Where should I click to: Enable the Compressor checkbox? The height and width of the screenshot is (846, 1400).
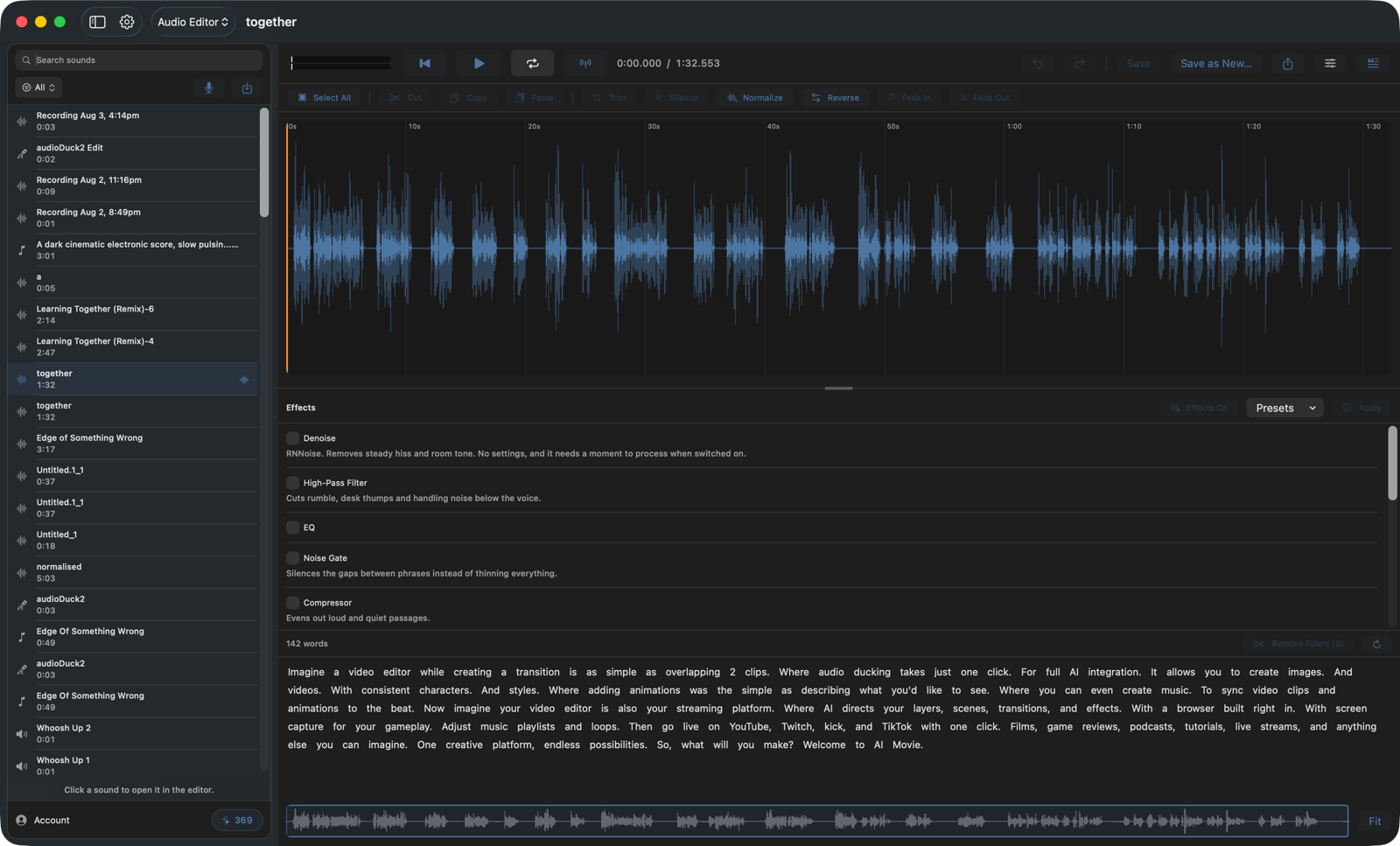point(293,603)
